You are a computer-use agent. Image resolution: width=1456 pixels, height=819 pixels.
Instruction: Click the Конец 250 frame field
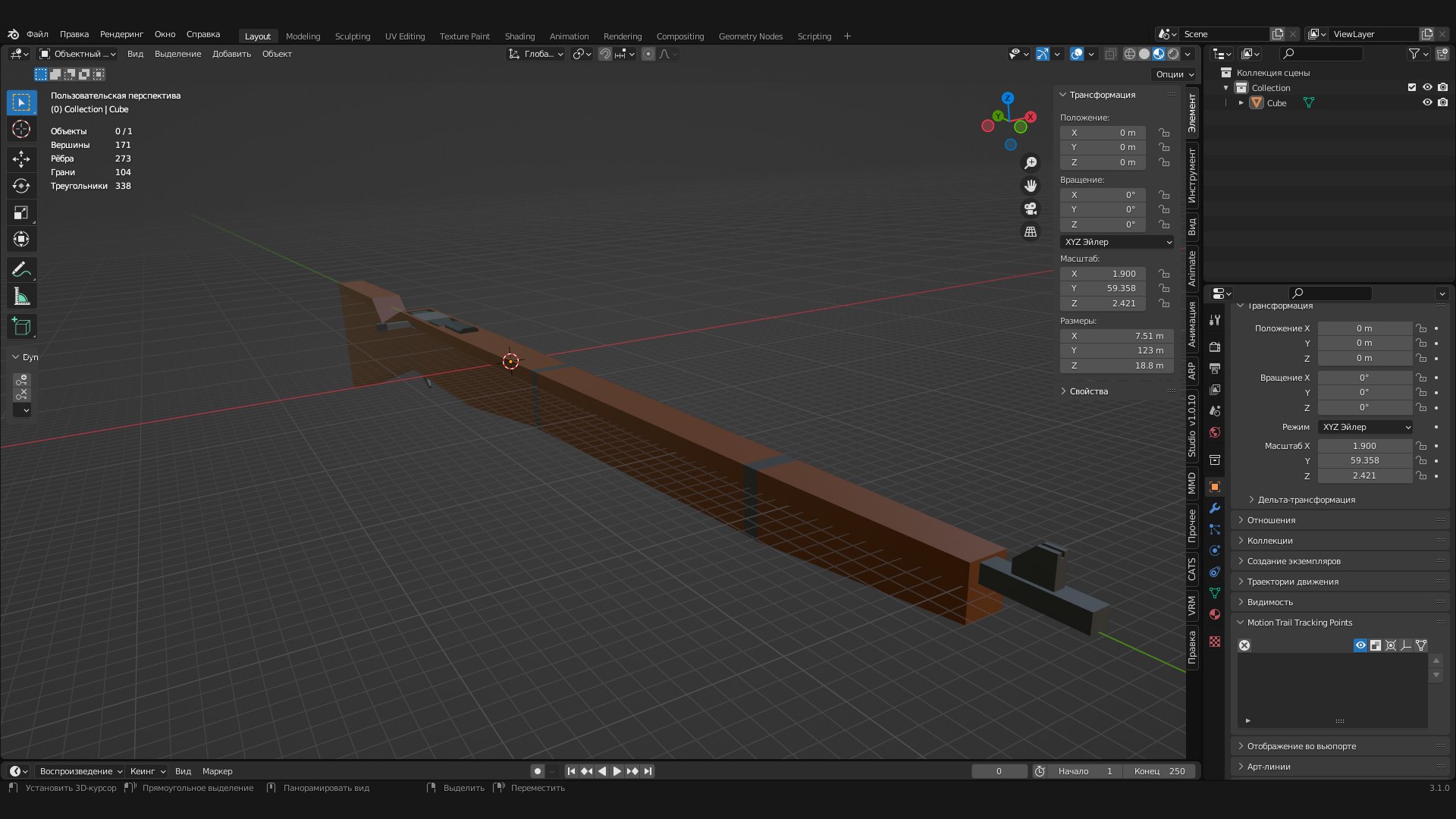pos(1160,771)
